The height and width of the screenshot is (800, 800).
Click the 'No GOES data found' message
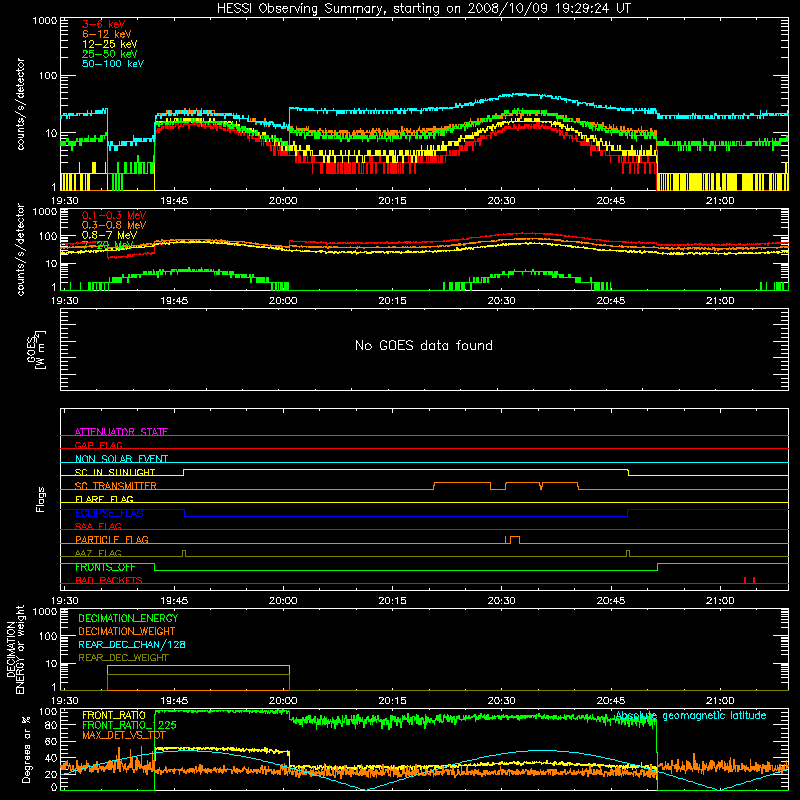[x=424, y=345]
